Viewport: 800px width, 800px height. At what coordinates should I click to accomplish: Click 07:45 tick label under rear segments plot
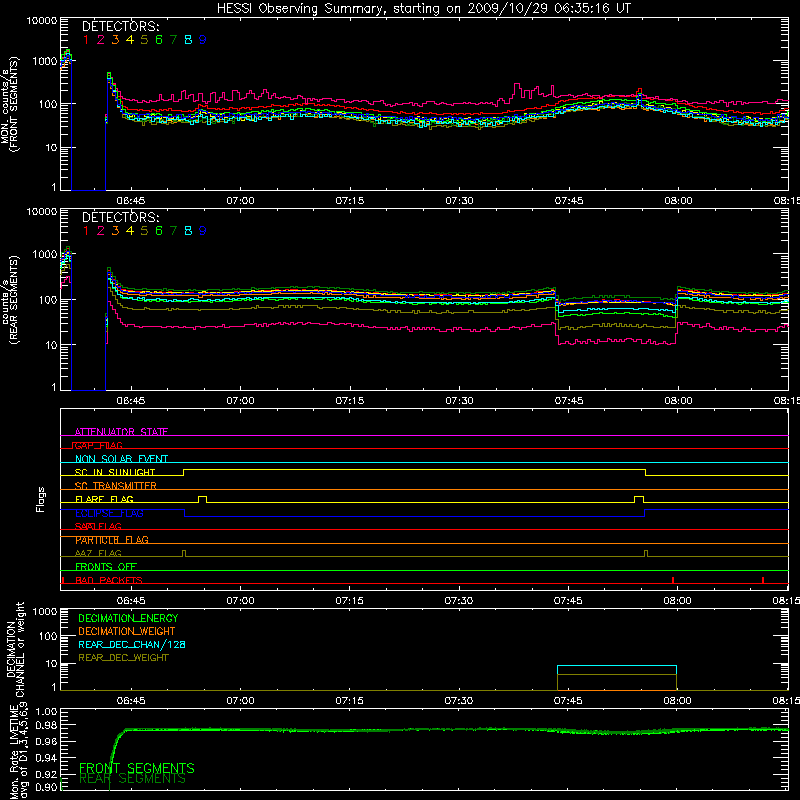click(x=569, y=401)
